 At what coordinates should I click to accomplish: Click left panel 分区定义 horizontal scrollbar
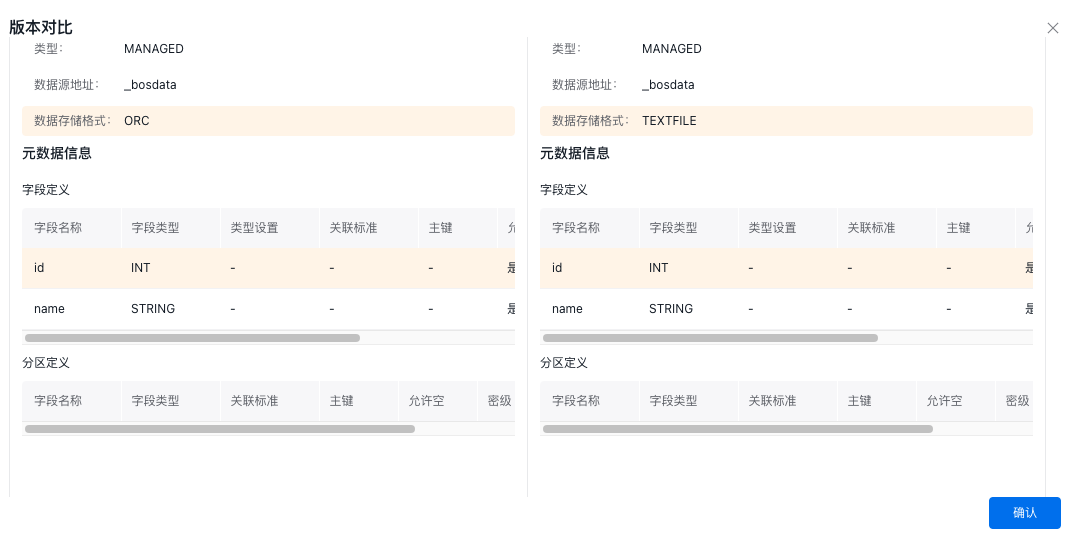click(220, 429)
